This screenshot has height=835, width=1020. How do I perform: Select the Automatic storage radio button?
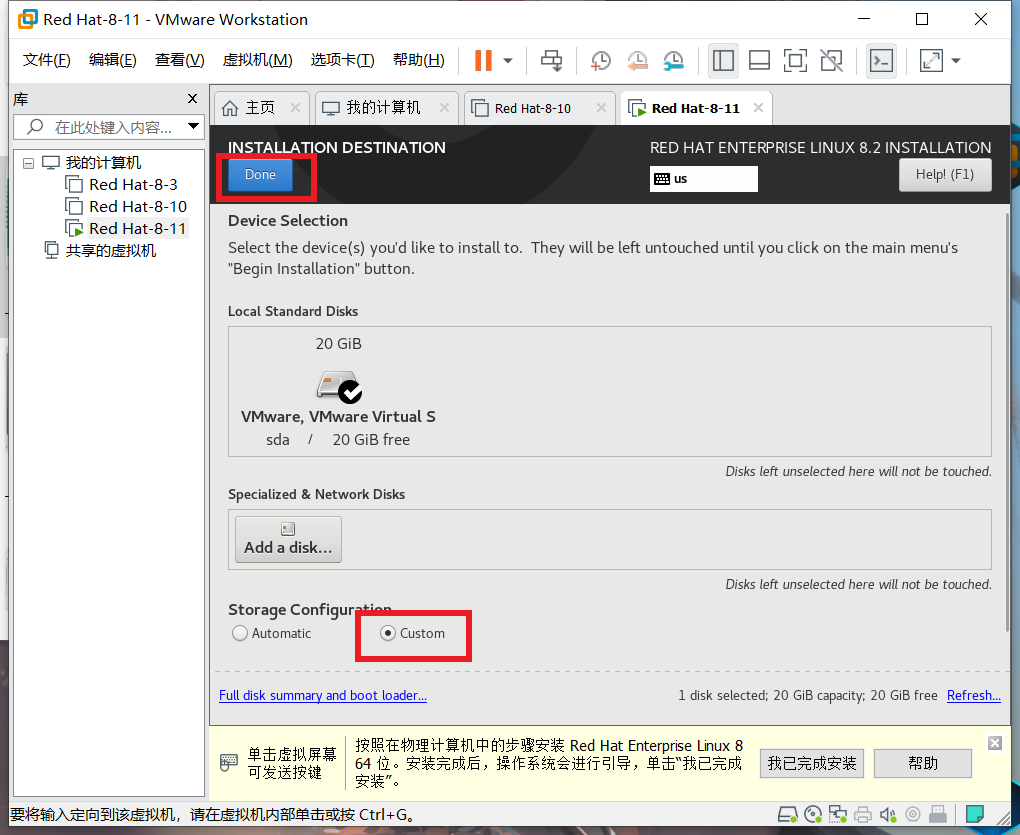point(240,633)
